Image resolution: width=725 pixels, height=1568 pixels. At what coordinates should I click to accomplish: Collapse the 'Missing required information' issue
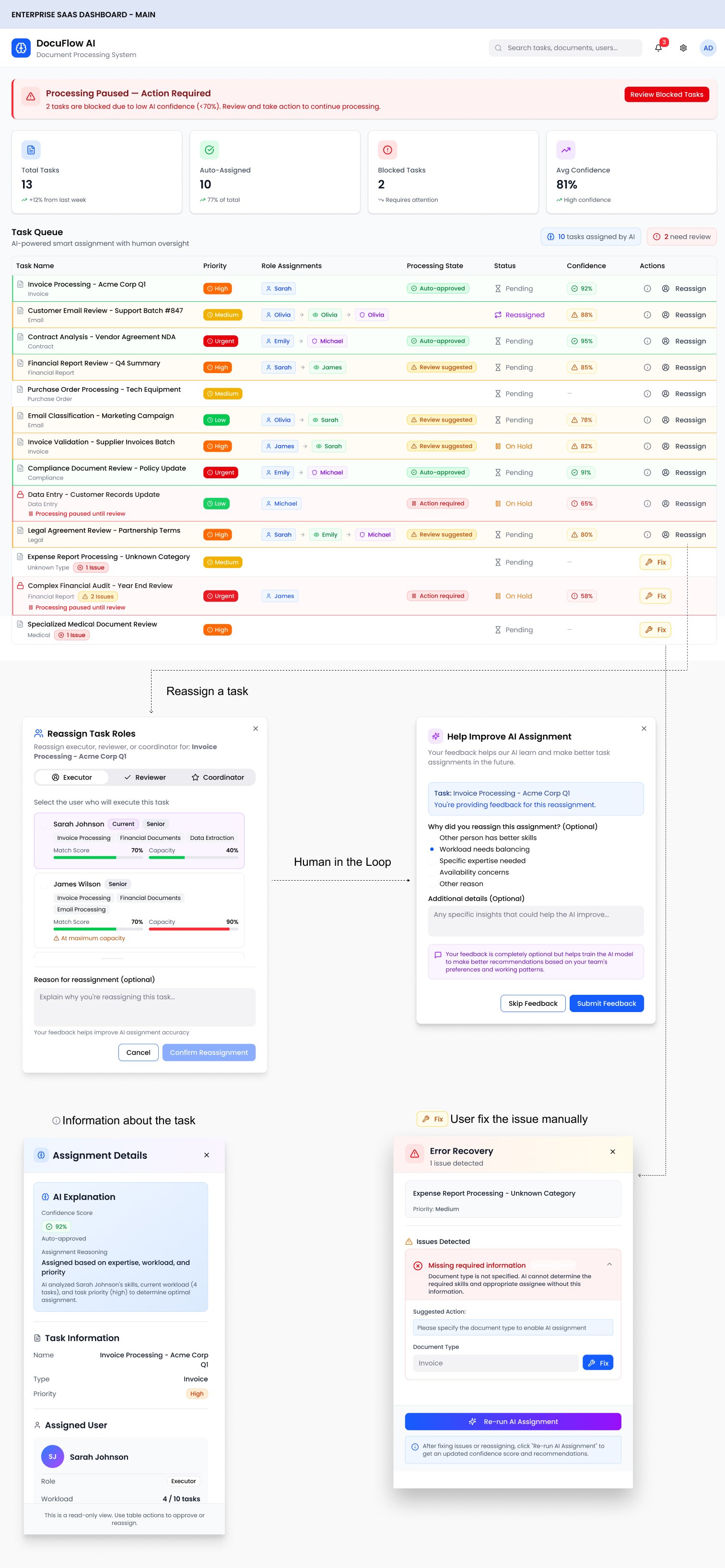(609, 1264)
